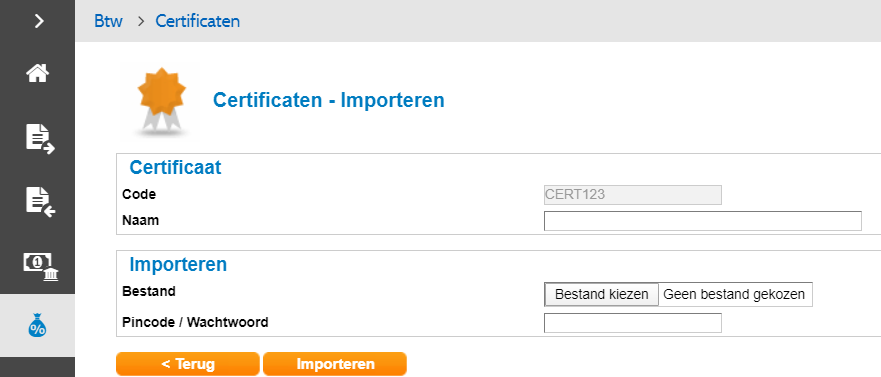Image resolution: width=881 pixels, height=377 pixels.
Task: Open the Certificaten breadcrumb link
Action: [x=198, y=21]
